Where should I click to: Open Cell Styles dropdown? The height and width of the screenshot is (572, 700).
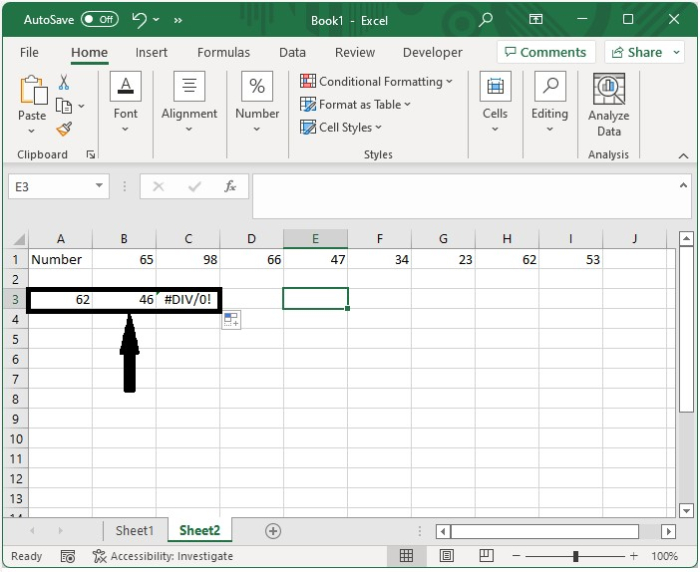341,128
